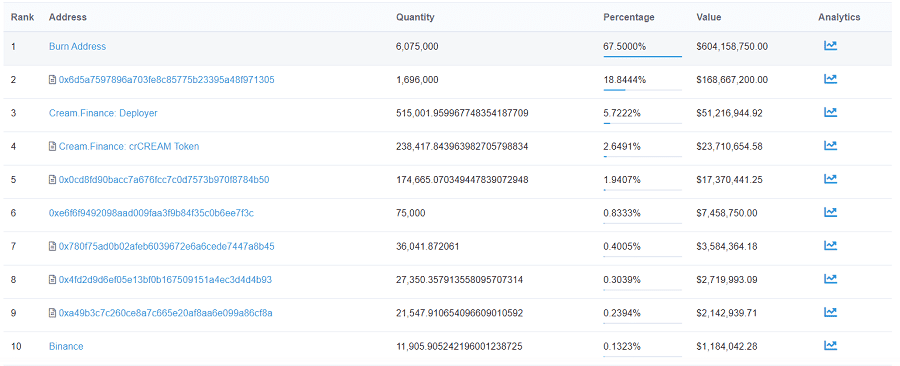Click the Value column header
The height and width of the screenshot is (366, 900).
709,17
